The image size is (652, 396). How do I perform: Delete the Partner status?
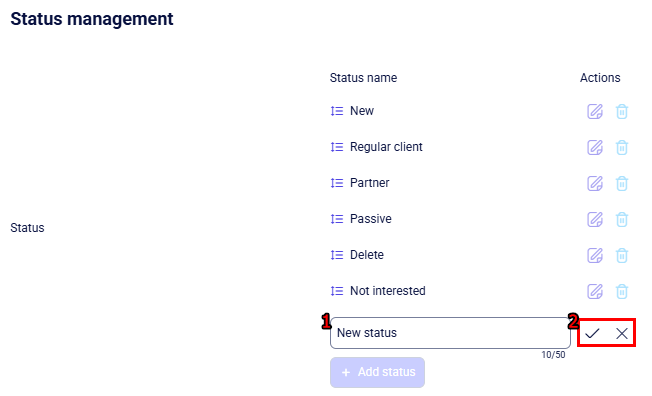(x=622, y=183)
